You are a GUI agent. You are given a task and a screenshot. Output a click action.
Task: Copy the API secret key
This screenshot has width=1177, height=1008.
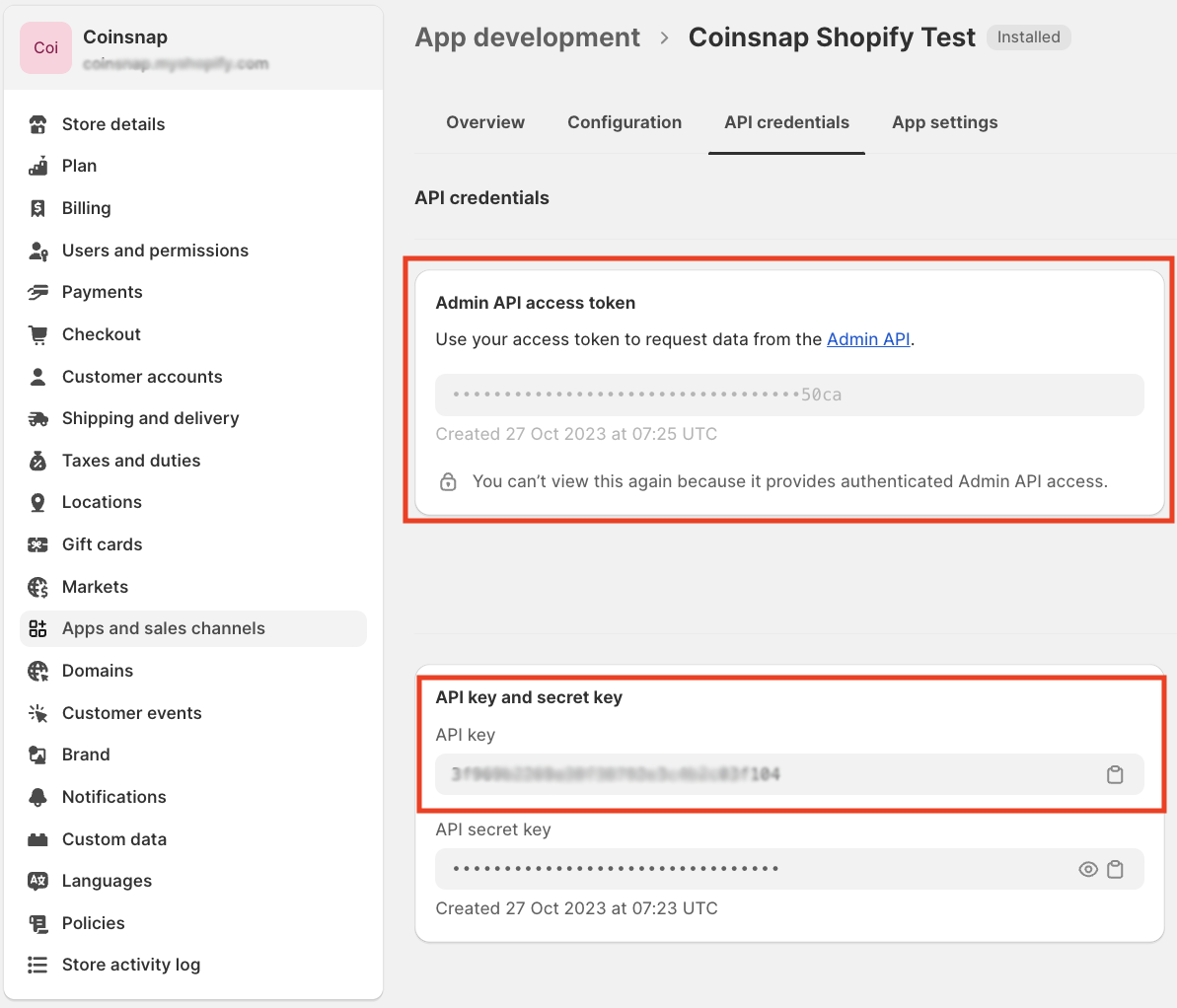tap(1115, 869)
